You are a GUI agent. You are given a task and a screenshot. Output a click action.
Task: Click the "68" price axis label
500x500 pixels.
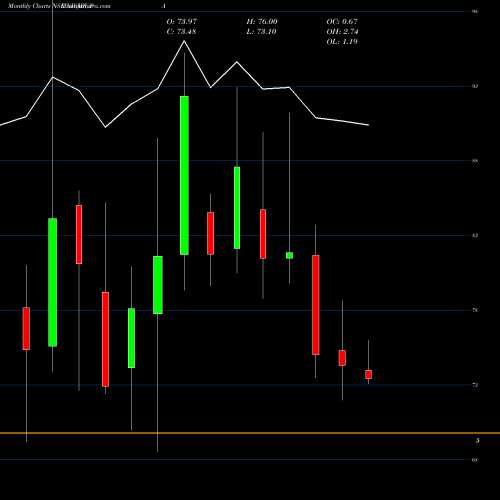coord(475,460)
